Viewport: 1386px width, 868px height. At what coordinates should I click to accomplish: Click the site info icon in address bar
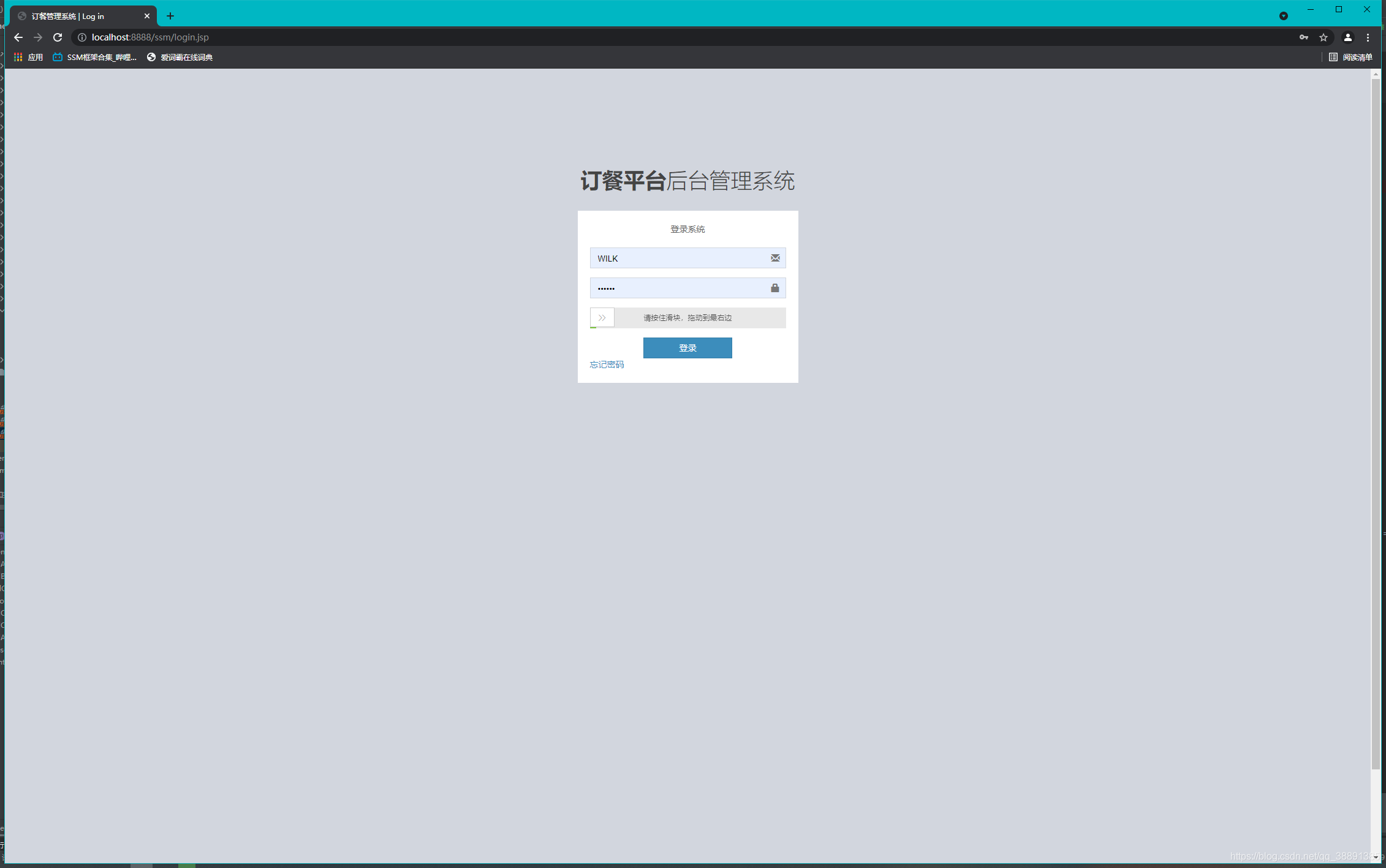(x=82, y=37)
